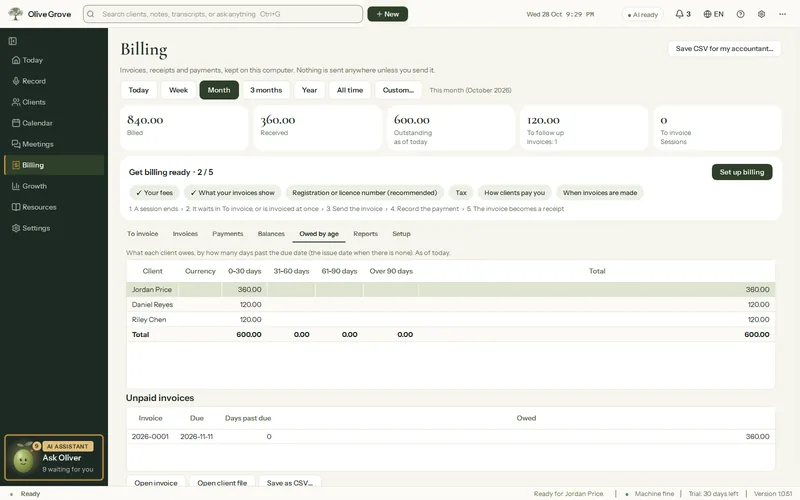This screenshot has width=800, height=500.
Task: Go to Clients in sidebar
Action: coord(54,102)
